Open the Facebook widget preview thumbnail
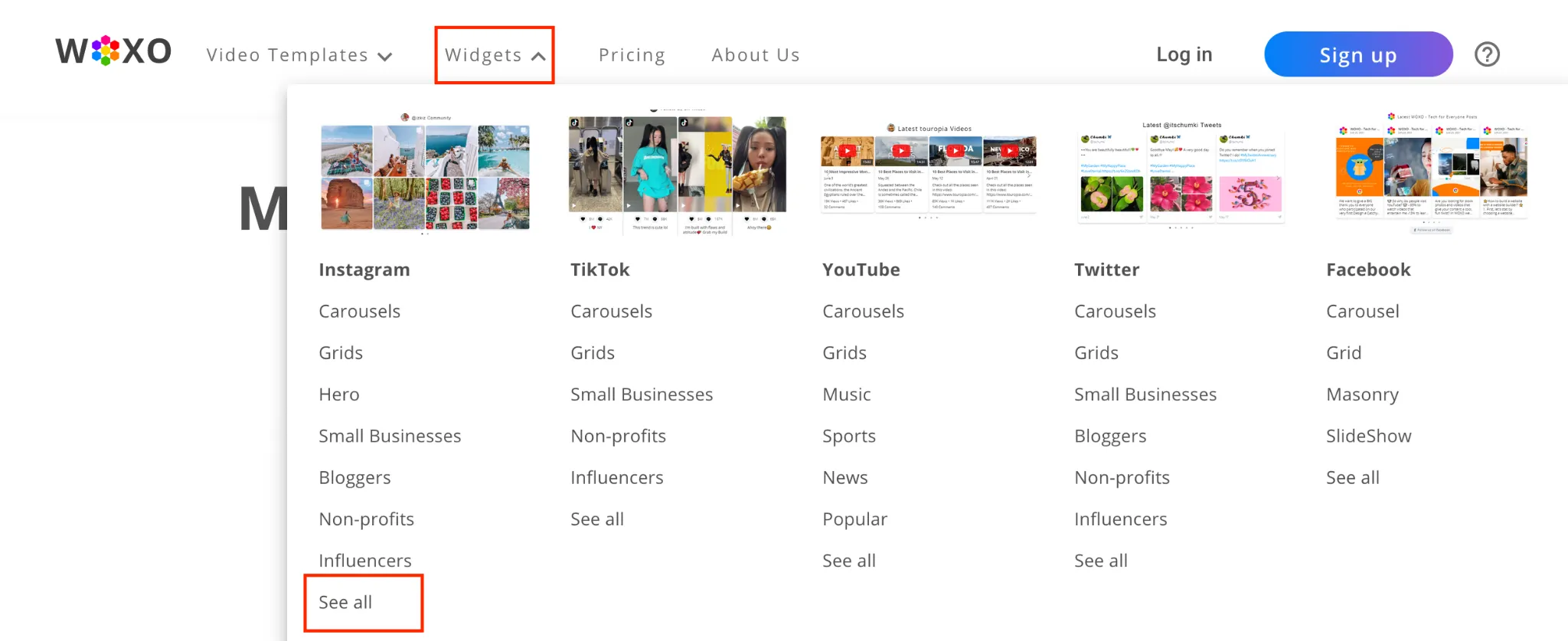 coord(1432,173)
